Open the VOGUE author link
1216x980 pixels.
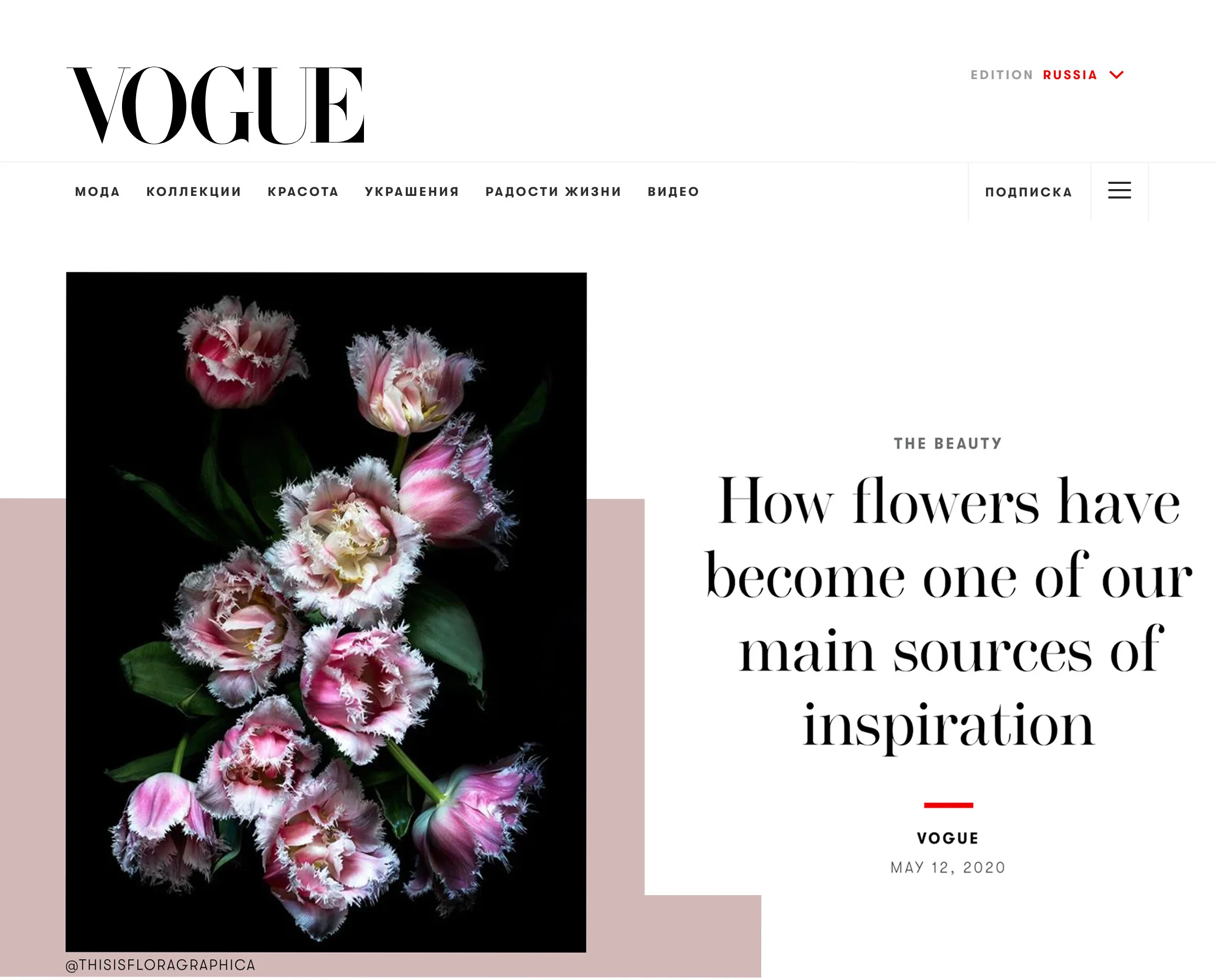[x=947, y=838]
